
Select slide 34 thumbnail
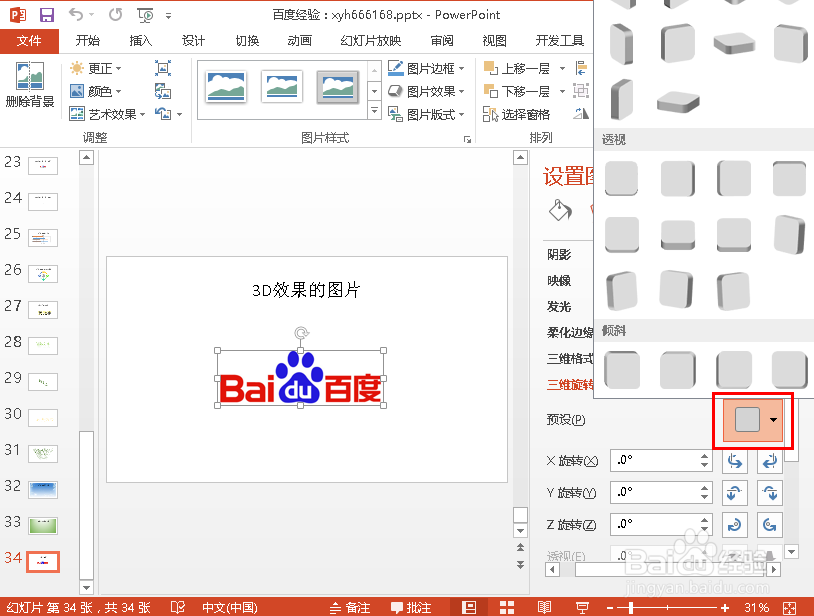[43, 562]
